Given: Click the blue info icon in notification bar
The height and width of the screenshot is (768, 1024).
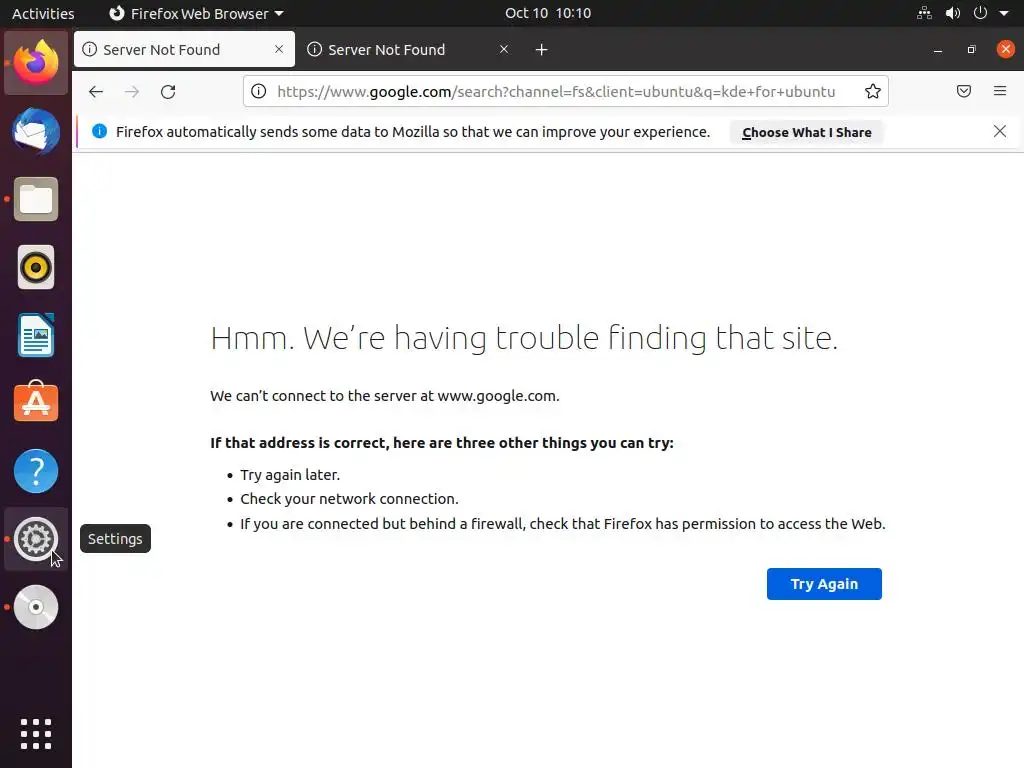Looking at the screenshot, I should pyautogui.click(x=99, y=131).
